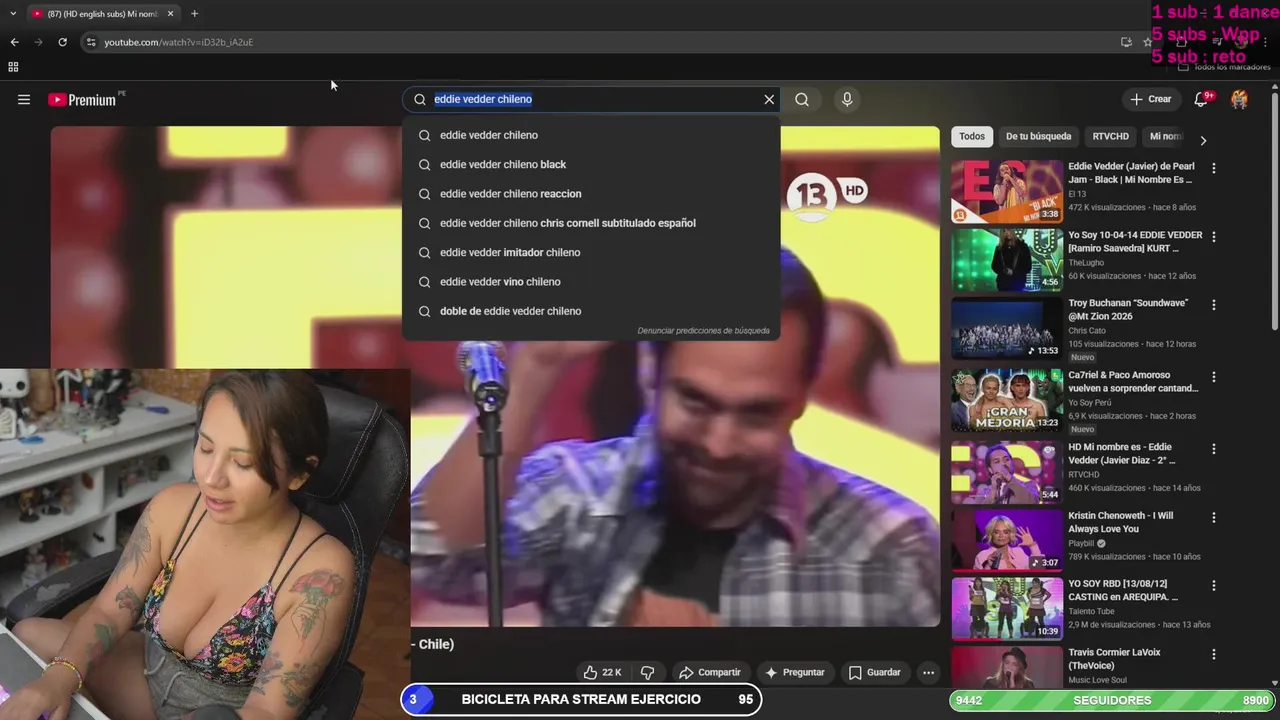Select first suggestion "eddie vedder chileno"
Image resolution: width=1280 pixels, height=720 pixels.
[x=591, y=135]
